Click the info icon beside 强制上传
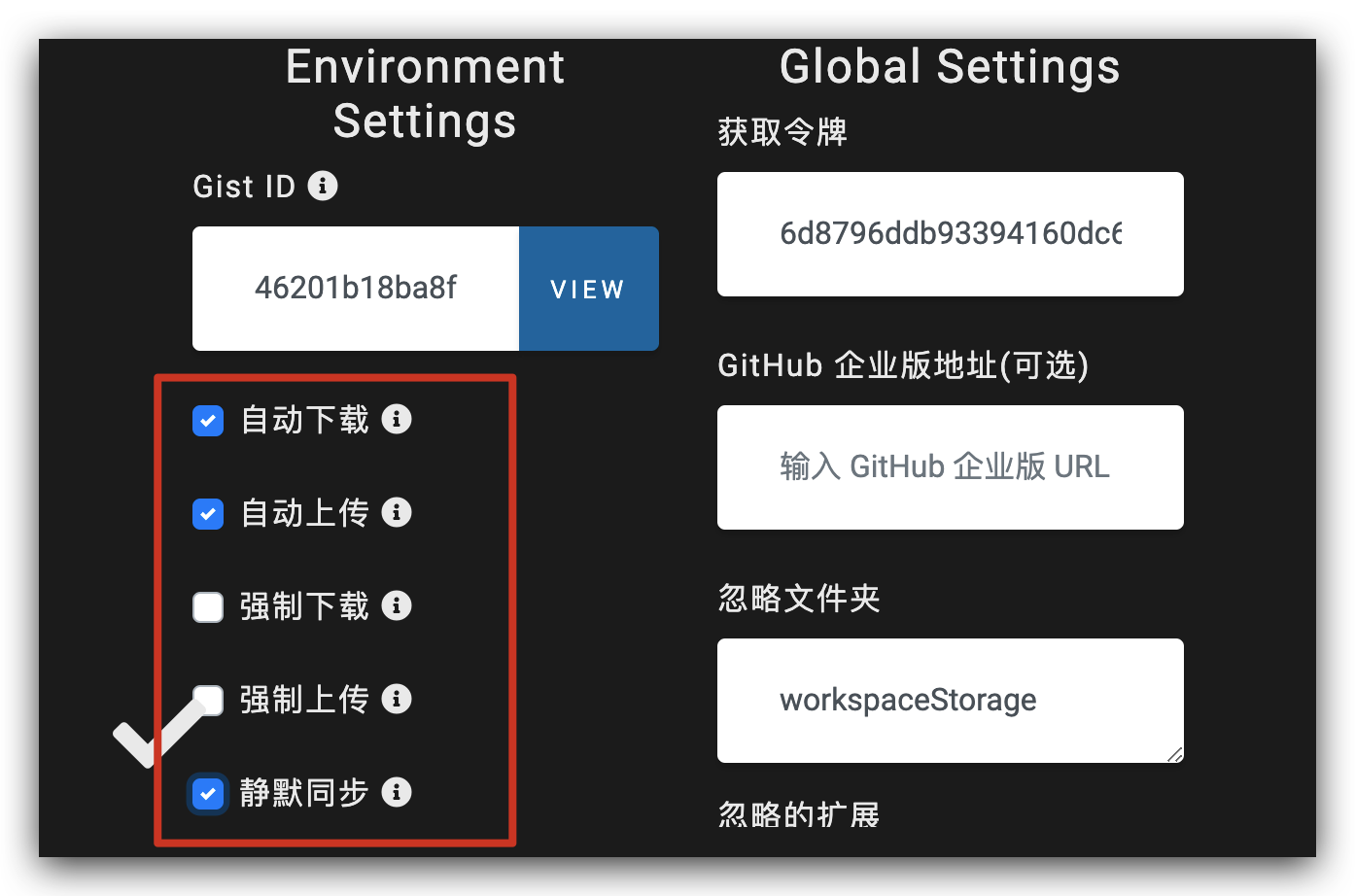The height and width of the screenshot is (896, 1355). pyautogui.click(x=397, y=699)
